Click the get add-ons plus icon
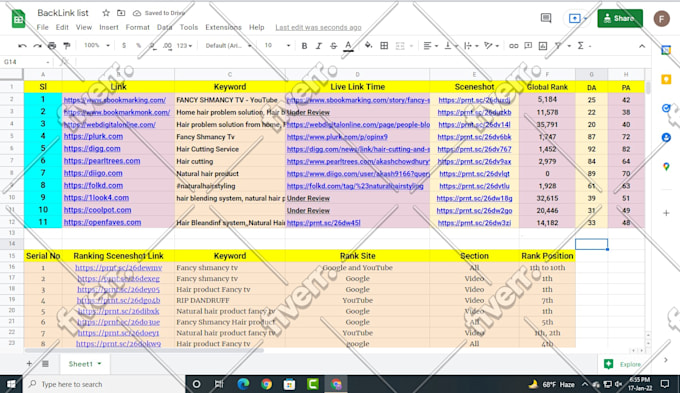The image size is (680, 393). 666,213
